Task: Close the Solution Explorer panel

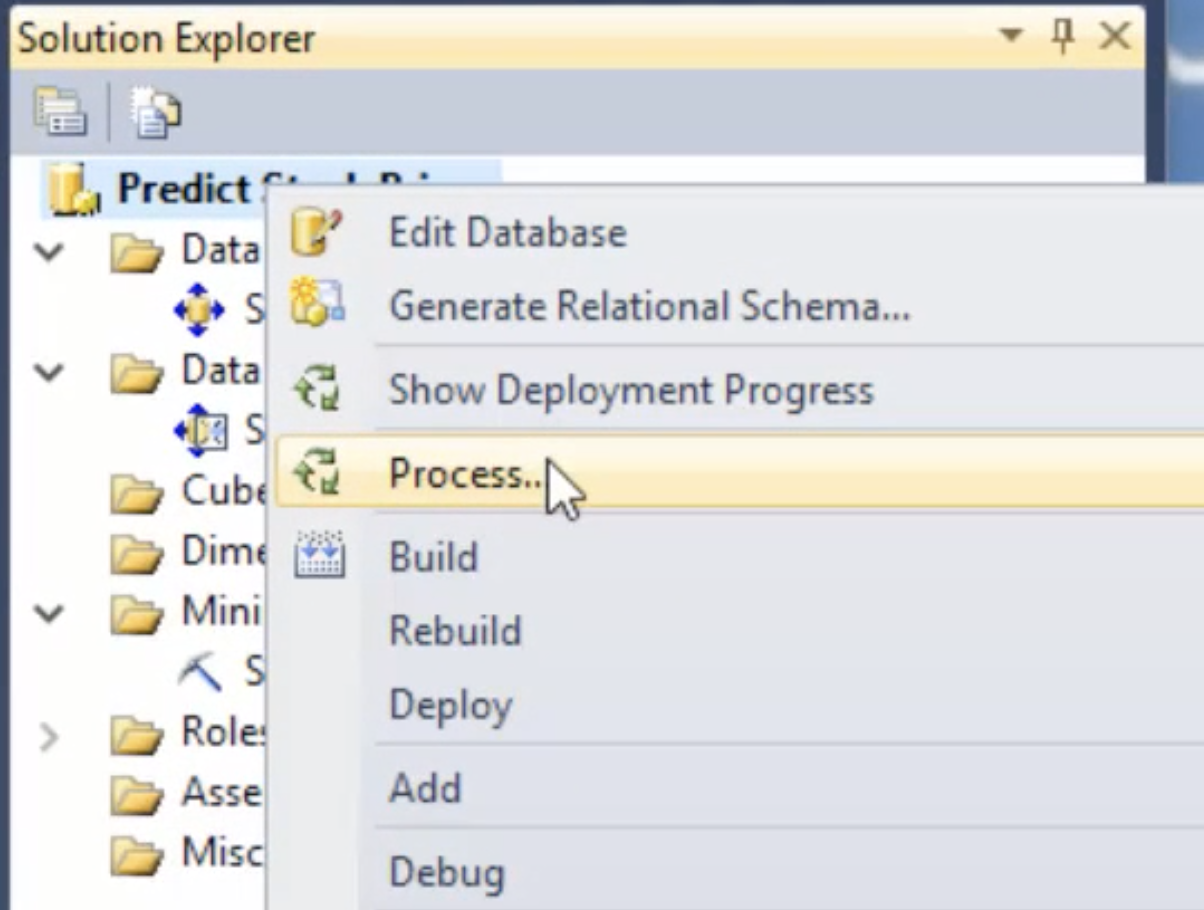Action: 1114,37
